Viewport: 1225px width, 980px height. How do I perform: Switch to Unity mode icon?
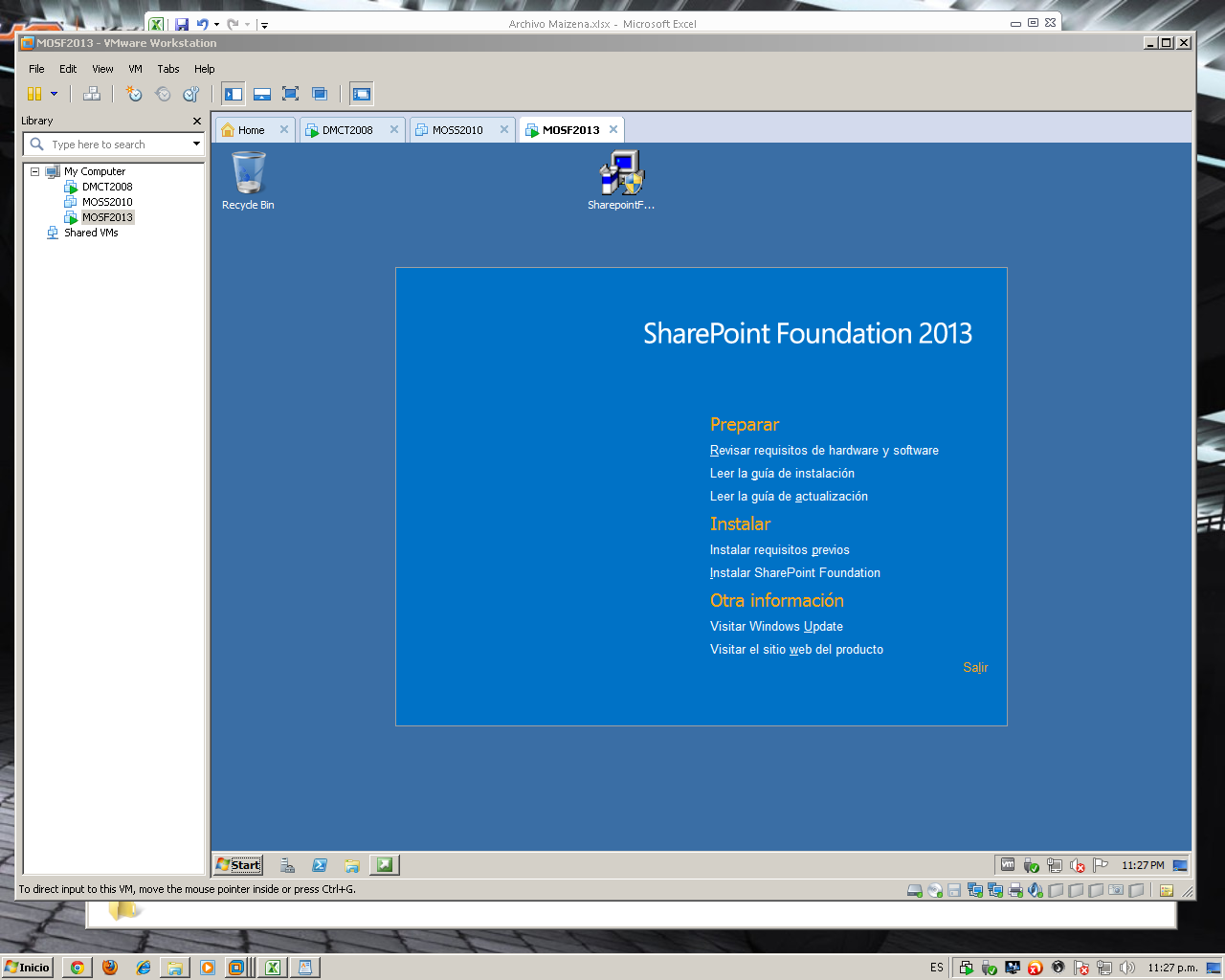pos(320,94)
